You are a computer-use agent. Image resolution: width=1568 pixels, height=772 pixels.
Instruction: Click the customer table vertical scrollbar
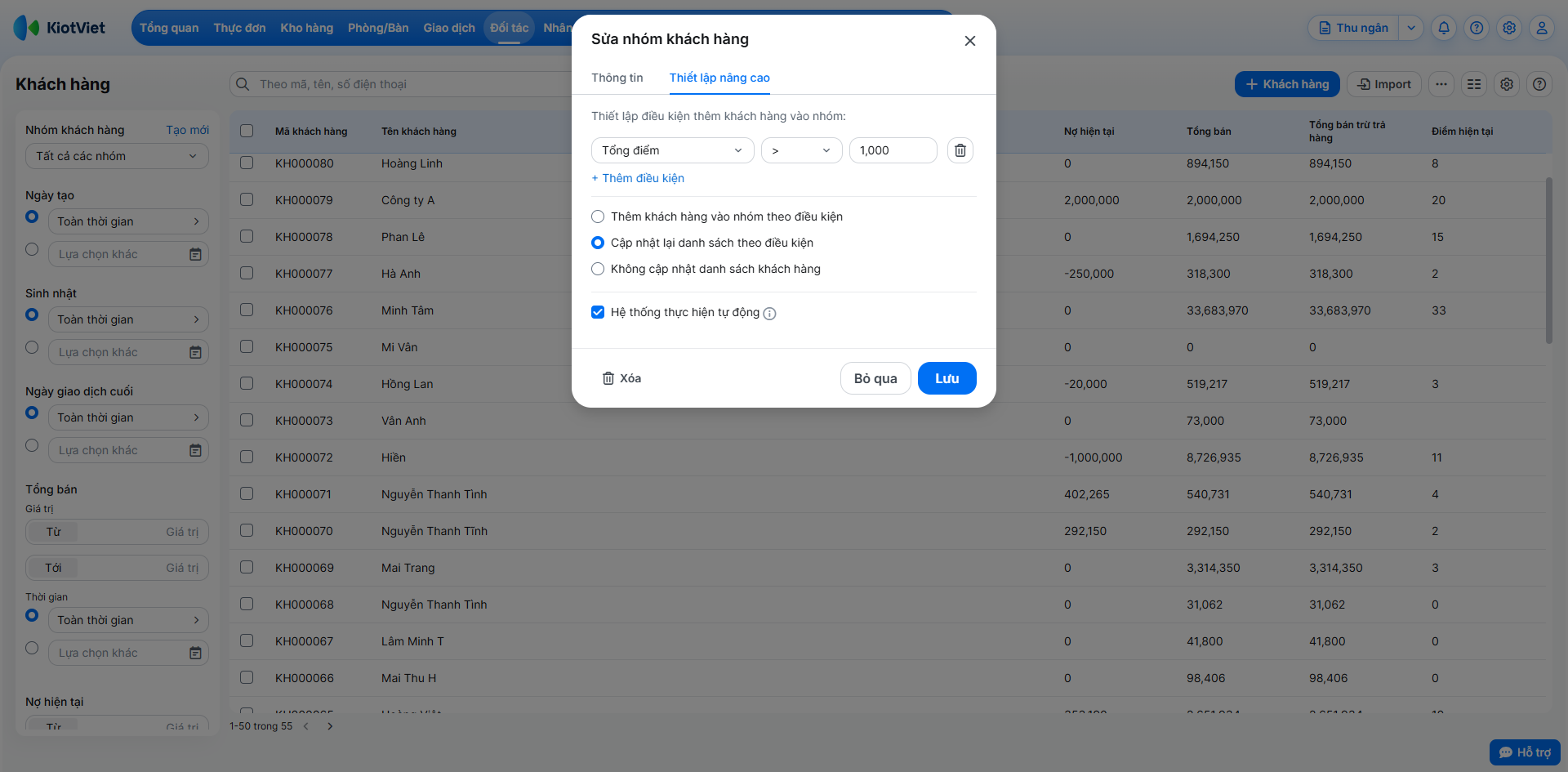(x=1548, y=260)
